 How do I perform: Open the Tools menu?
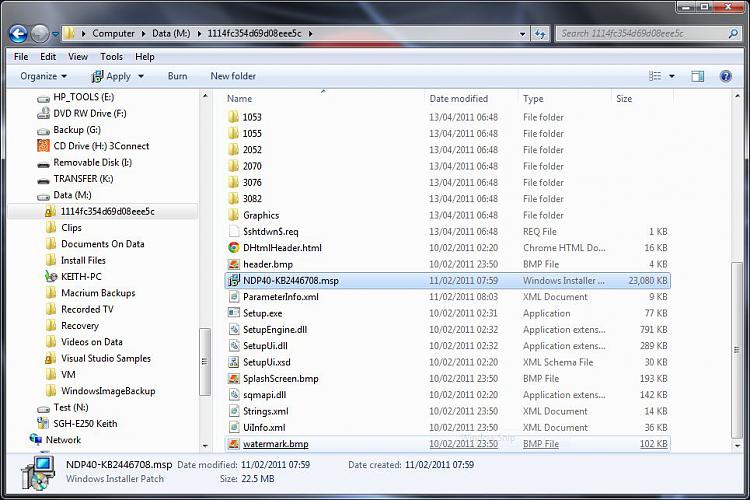111,56
